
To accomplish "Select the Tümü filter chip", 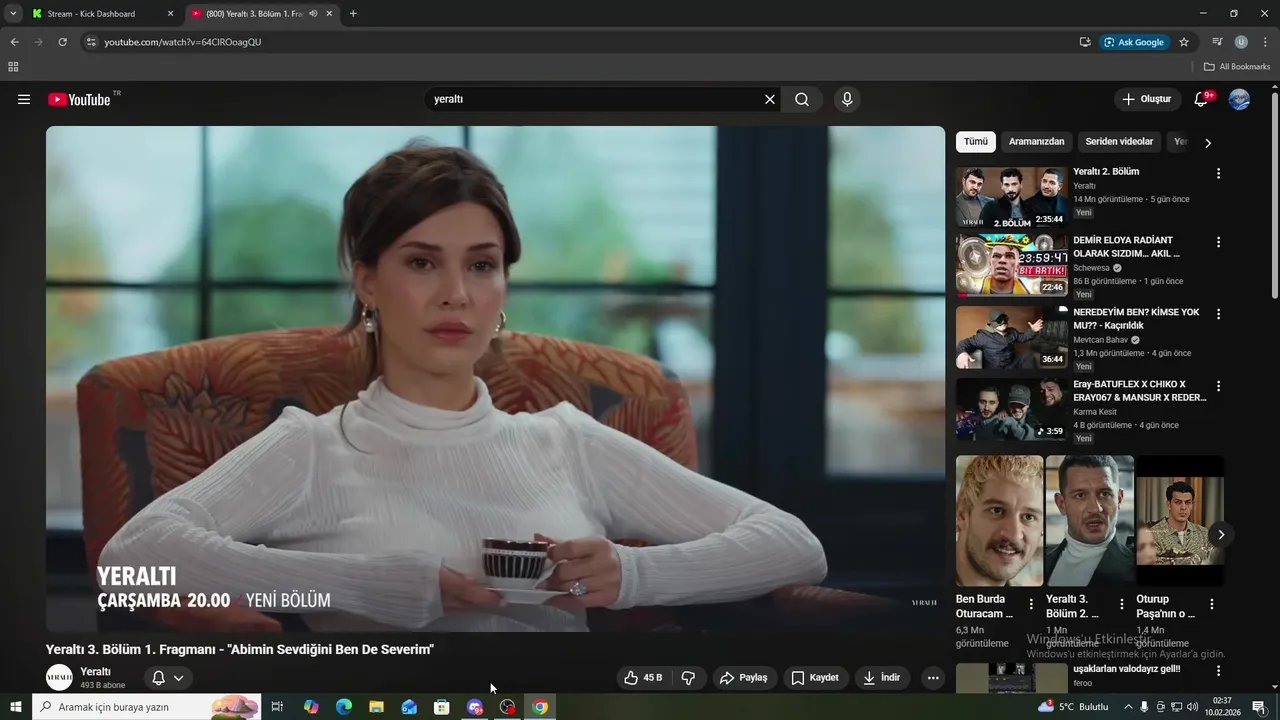I will coord(975,142).
